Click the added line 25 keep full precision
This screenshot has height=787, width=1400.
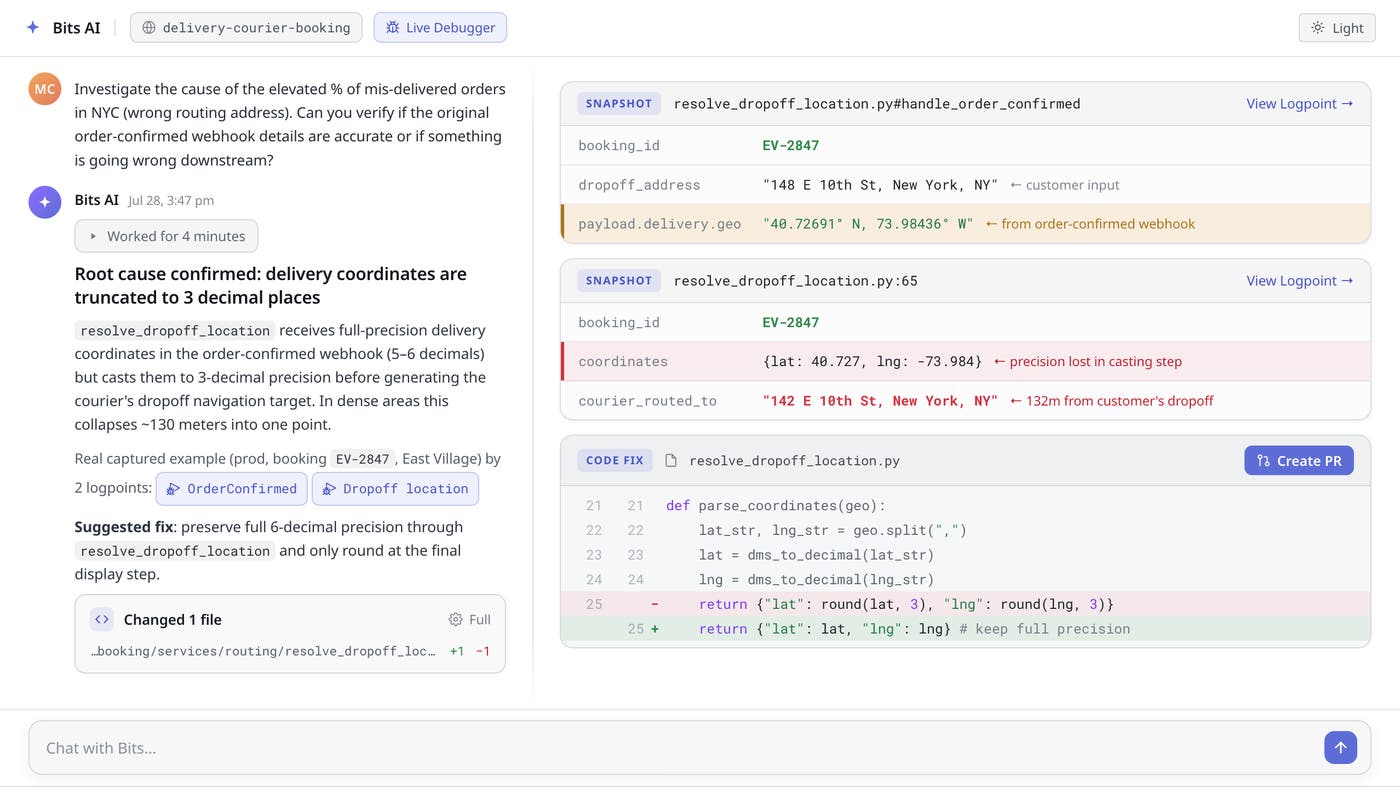pos(965,629)
